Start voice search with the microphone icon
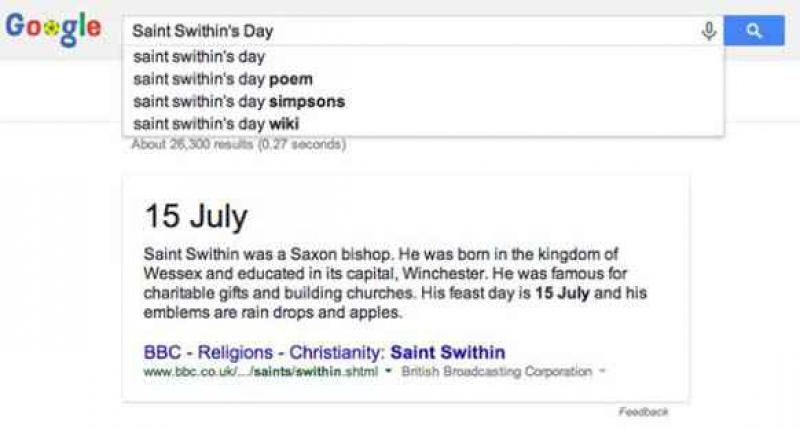The width and height of the screenshot is (800, 429). (x=709, y=31)
